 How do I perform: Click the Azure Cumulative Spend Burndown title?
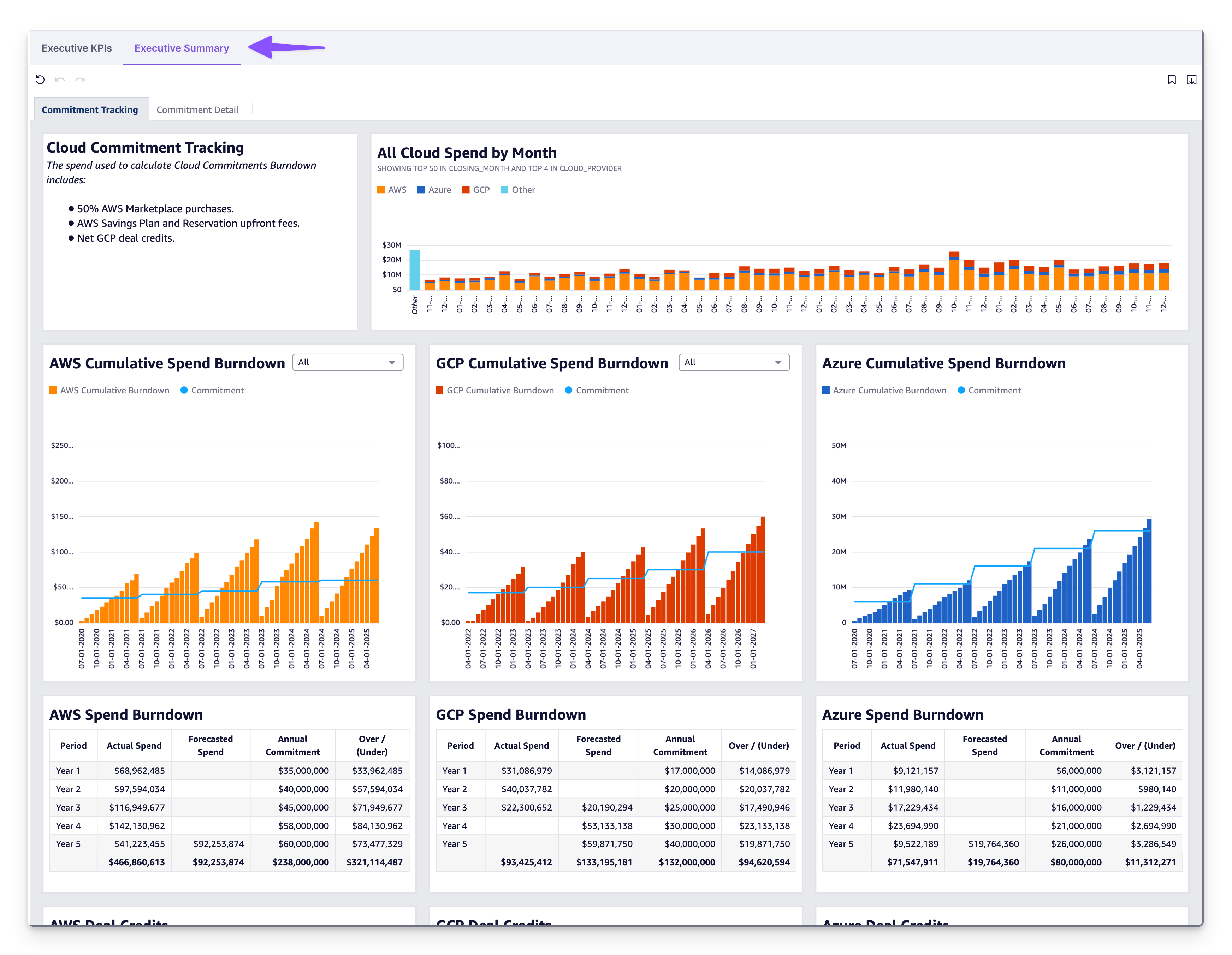point(944,363)
